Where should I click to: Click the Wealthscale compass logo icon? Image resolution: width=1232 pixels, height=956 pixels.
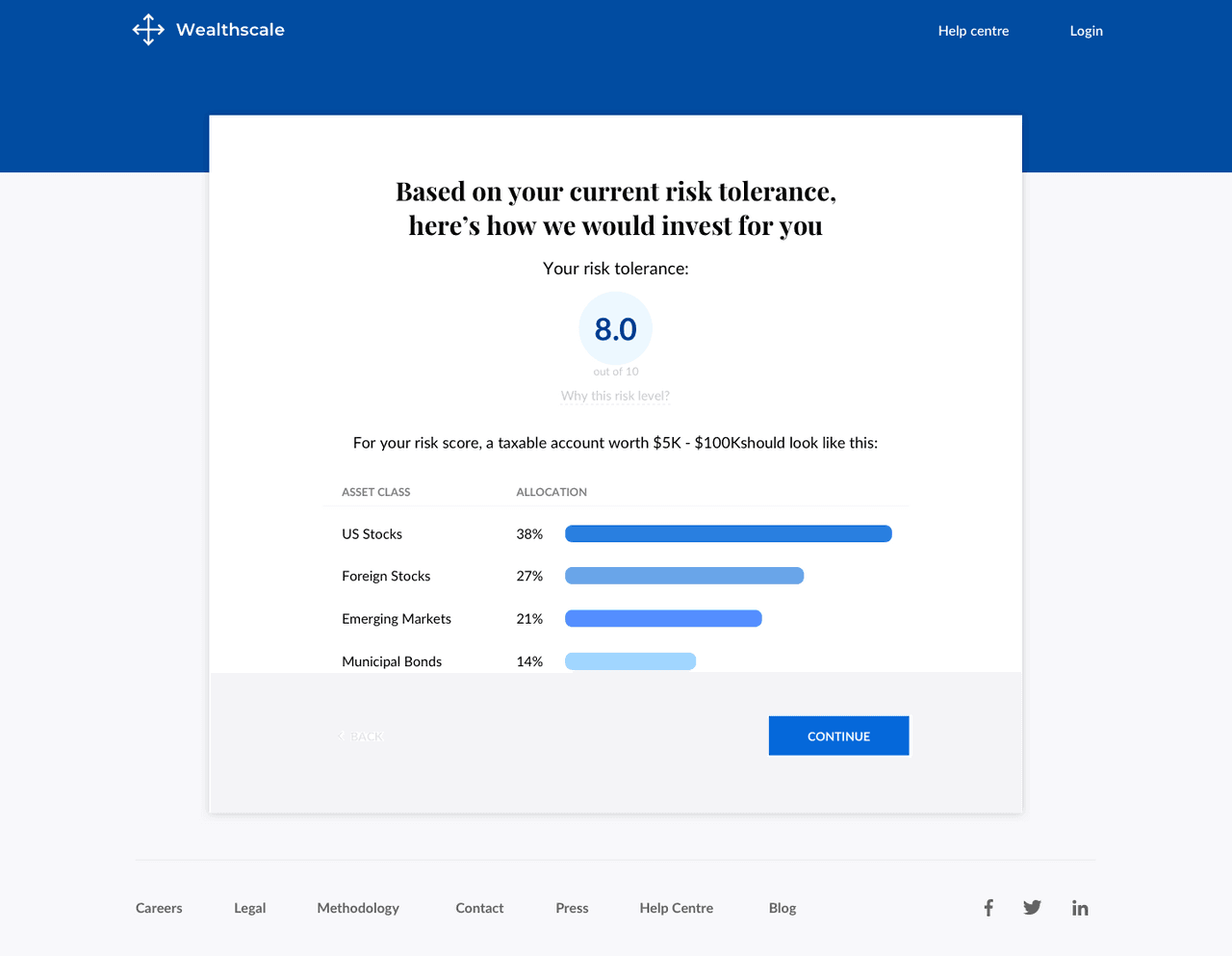[x=148, y=29]
